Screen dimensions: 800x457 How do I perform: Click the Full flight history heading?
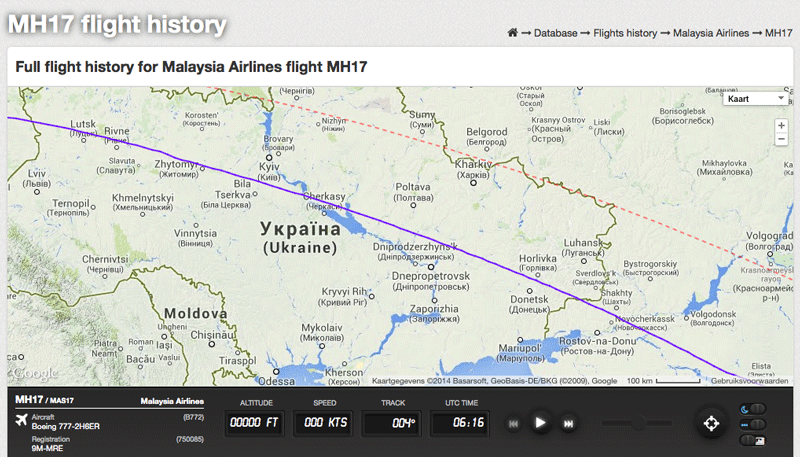click(191, 67)
